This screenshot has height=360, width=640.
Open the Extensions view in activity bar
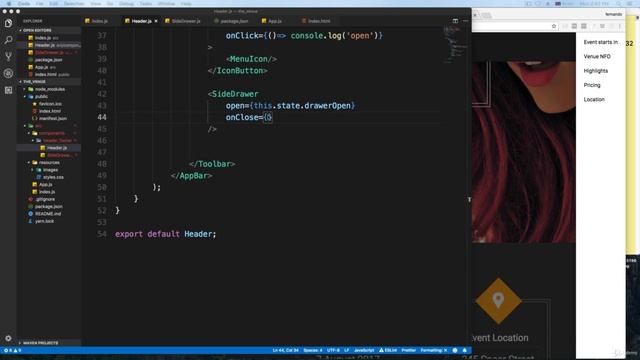coord(8,90)
